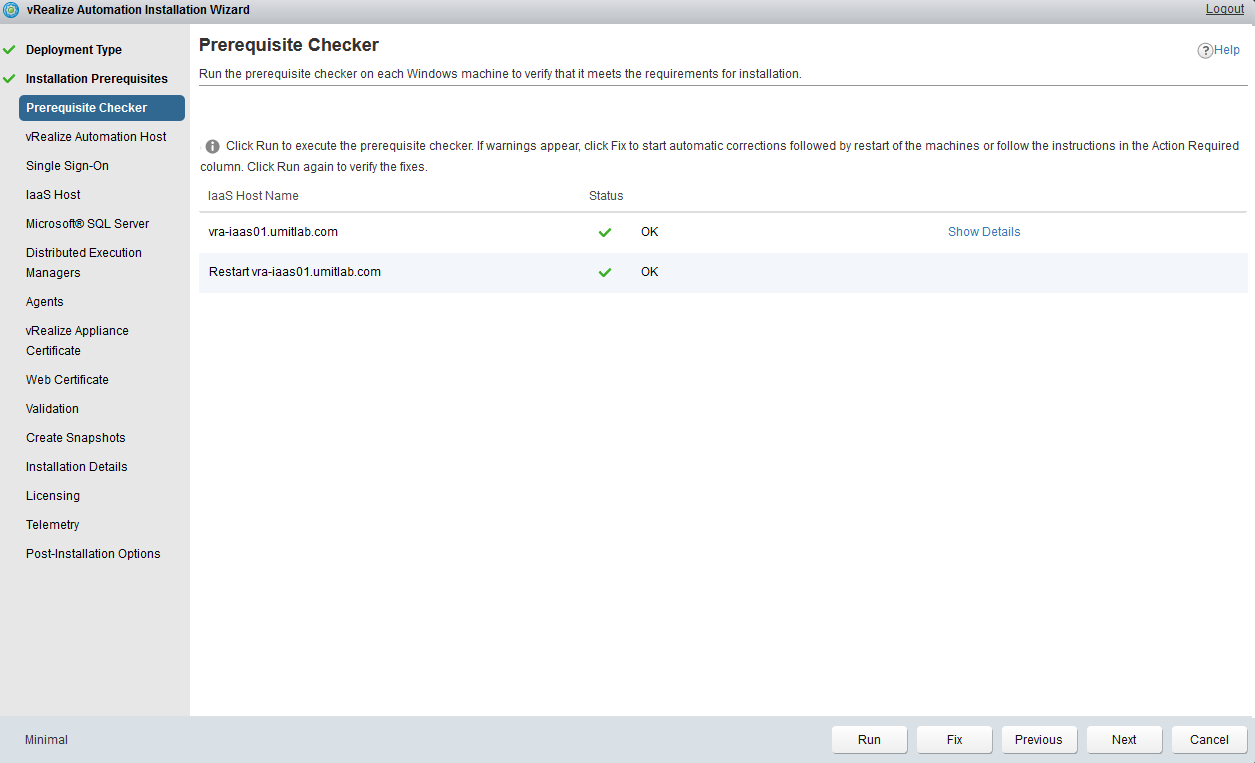Viewport: 1255px width, 763px height.
Task: Click green checkmark in Restart row
Action: pyautogui.click(x=604, y=272)
